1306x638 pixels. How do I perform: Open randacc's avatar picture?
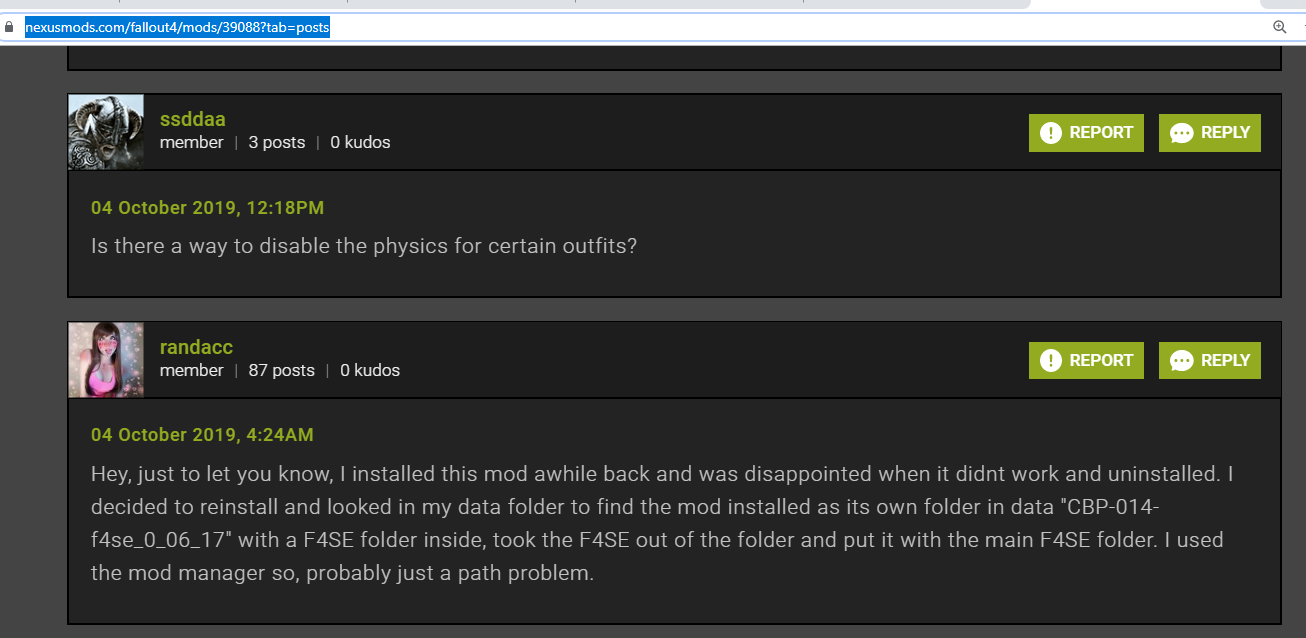(x=106, y=360)
